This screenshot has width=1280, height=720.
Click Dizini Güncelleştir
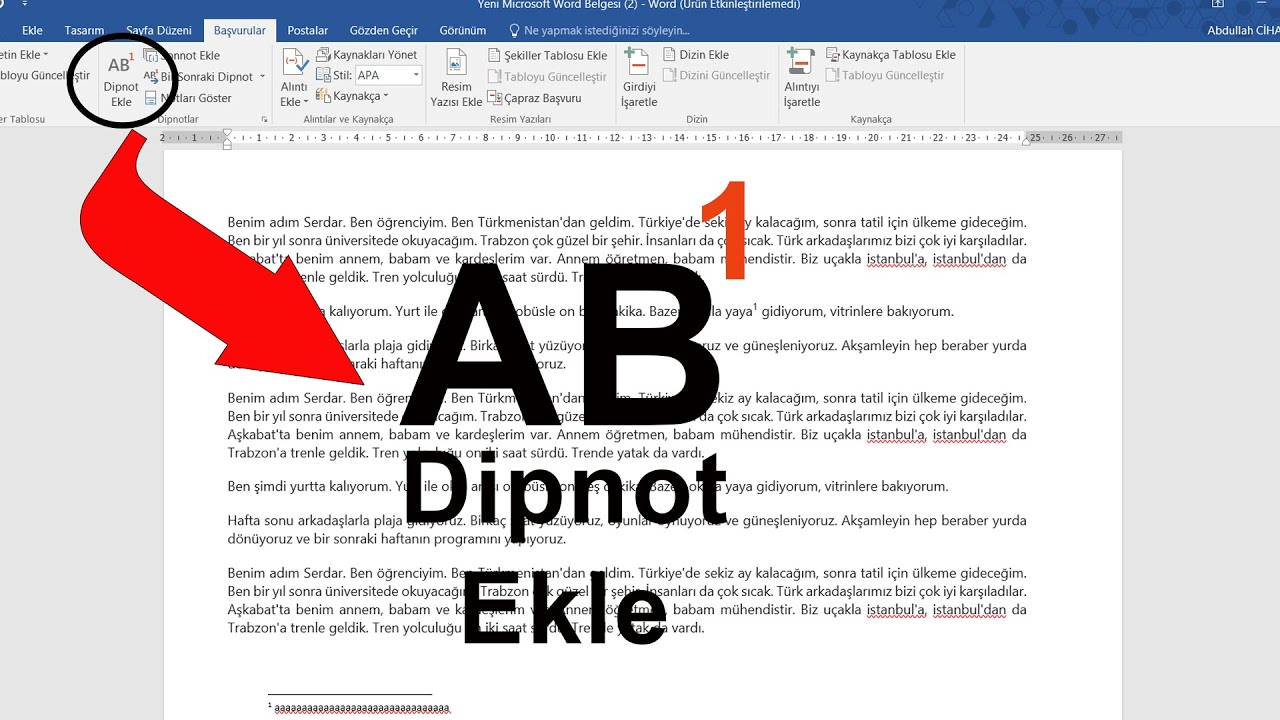coord(717,75)
